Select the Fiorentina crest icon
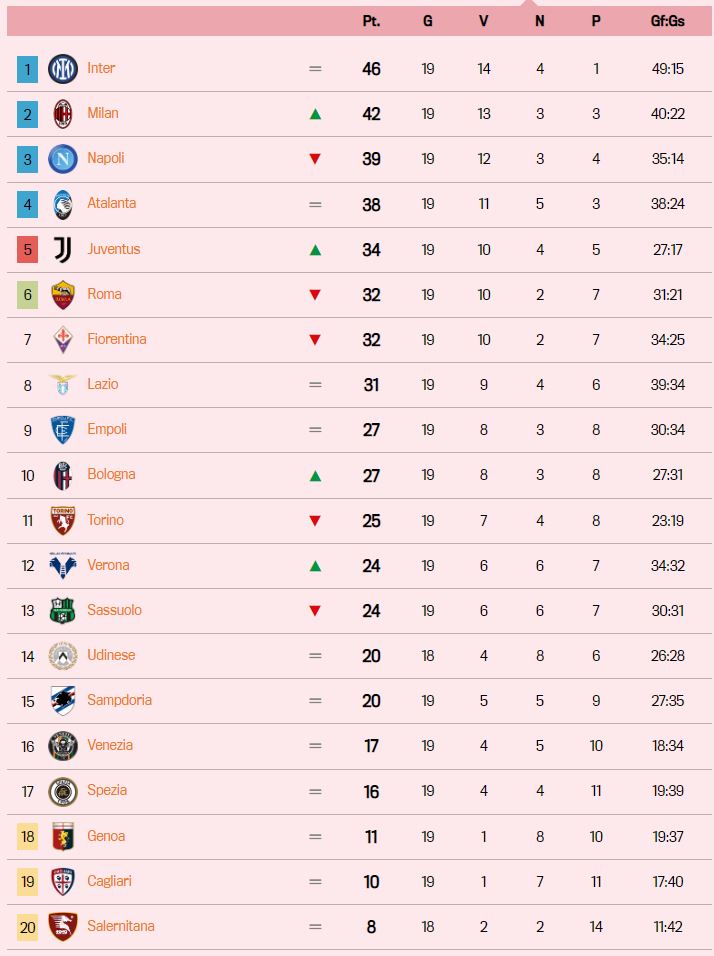Viewport: 714px width, 956px height. (63, 339)
